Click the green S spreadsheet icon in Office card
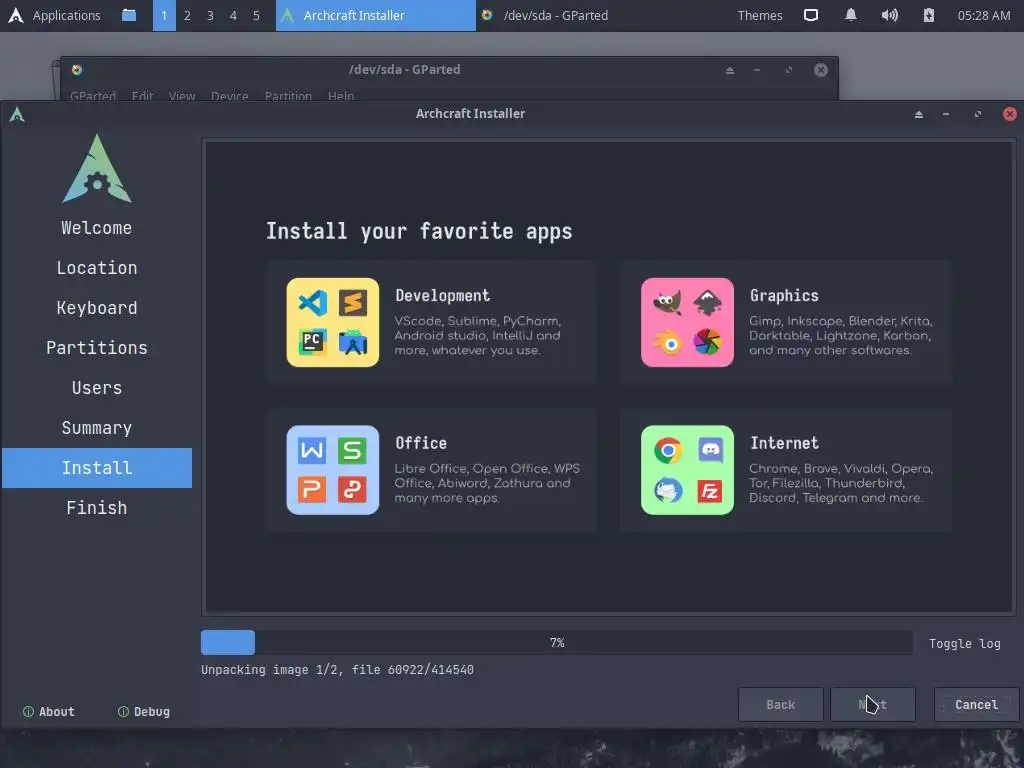This screenshot has width=1024, height=768. [353, 451]
